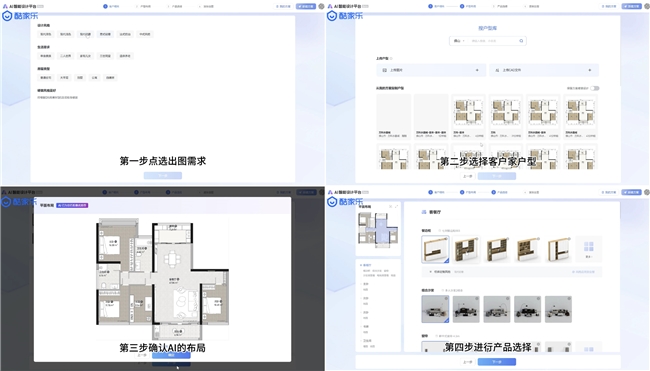The height and width of the screenshot is (371, 650).
Task: Choose the second wooden TV cabinet thumbnail
Action: point(466,249)
